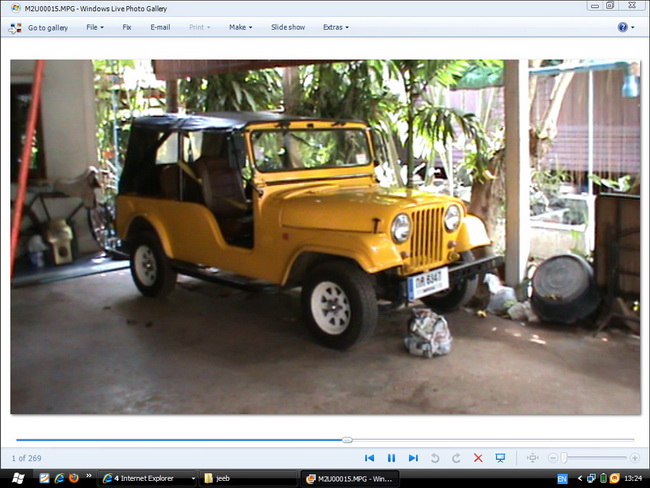This screenshot has height=488, width=650.
Task: Expand the Make dropdown menu
Action: coord(240,27)
